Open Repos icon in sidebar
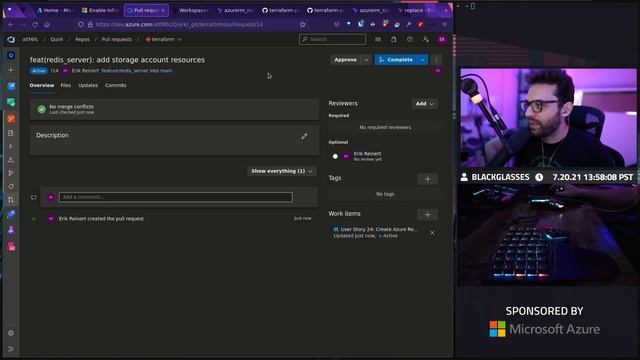Screen dimensions: 640x360 (x=11, y=119)
